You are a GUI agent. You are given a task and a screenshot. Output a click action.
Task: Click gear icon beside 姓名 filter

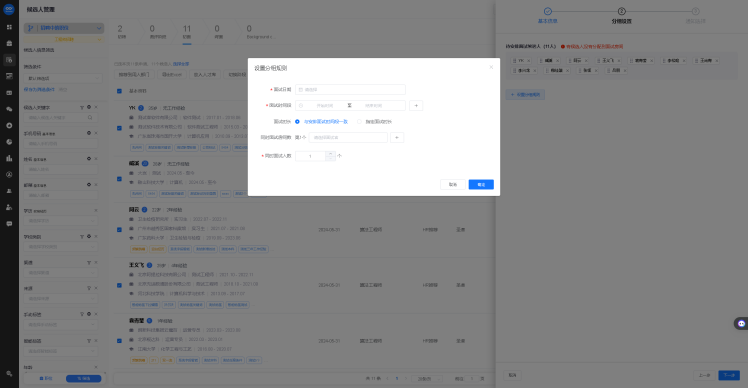[x=89, y=159]
